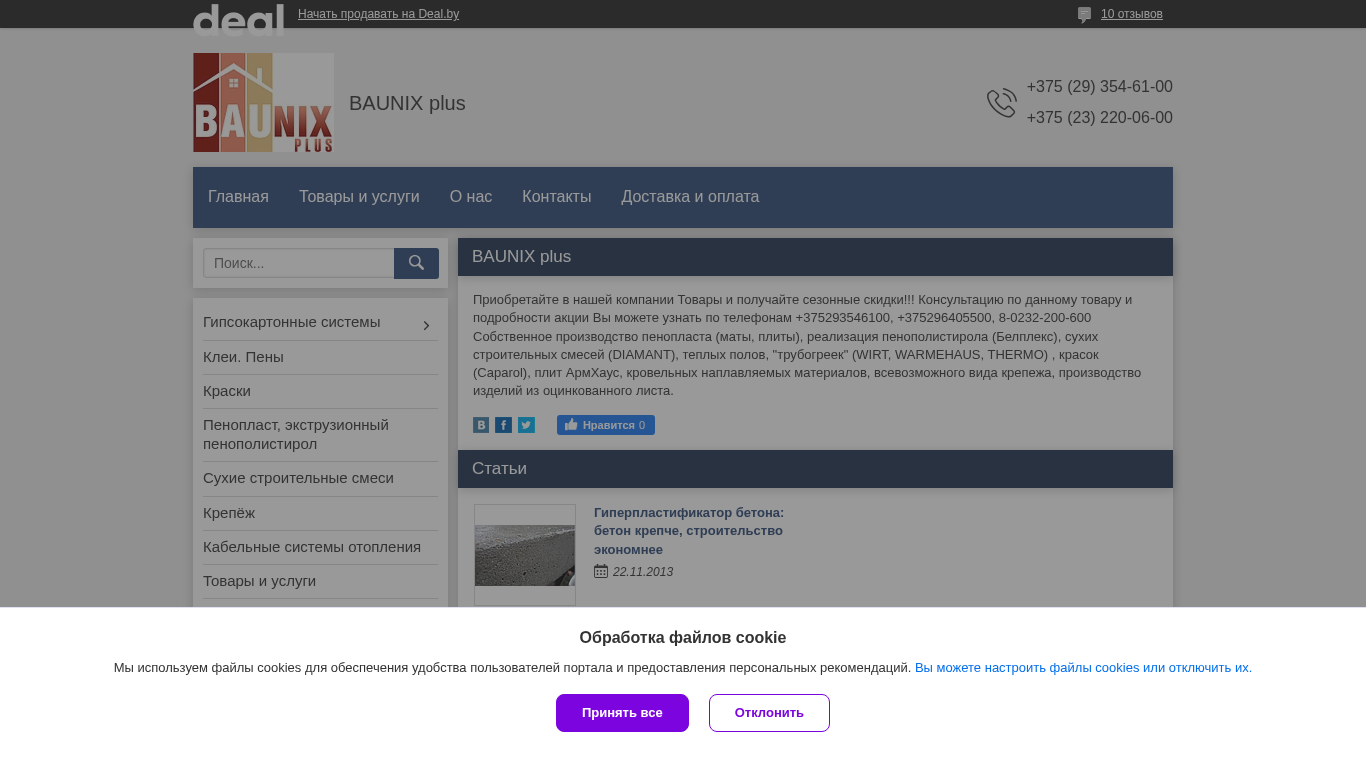Click the 'Статьи' section heading

499,469
